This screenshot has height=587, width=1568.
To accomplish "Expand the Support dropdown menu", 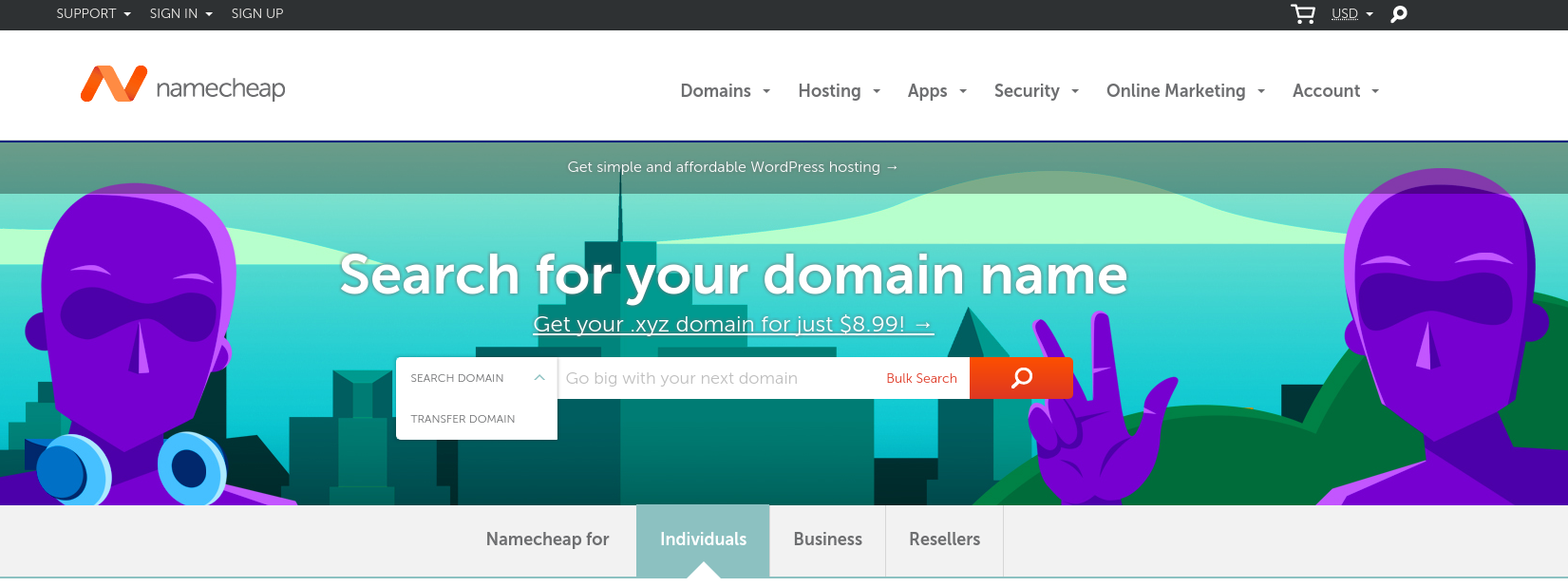I will click(93, 13).
